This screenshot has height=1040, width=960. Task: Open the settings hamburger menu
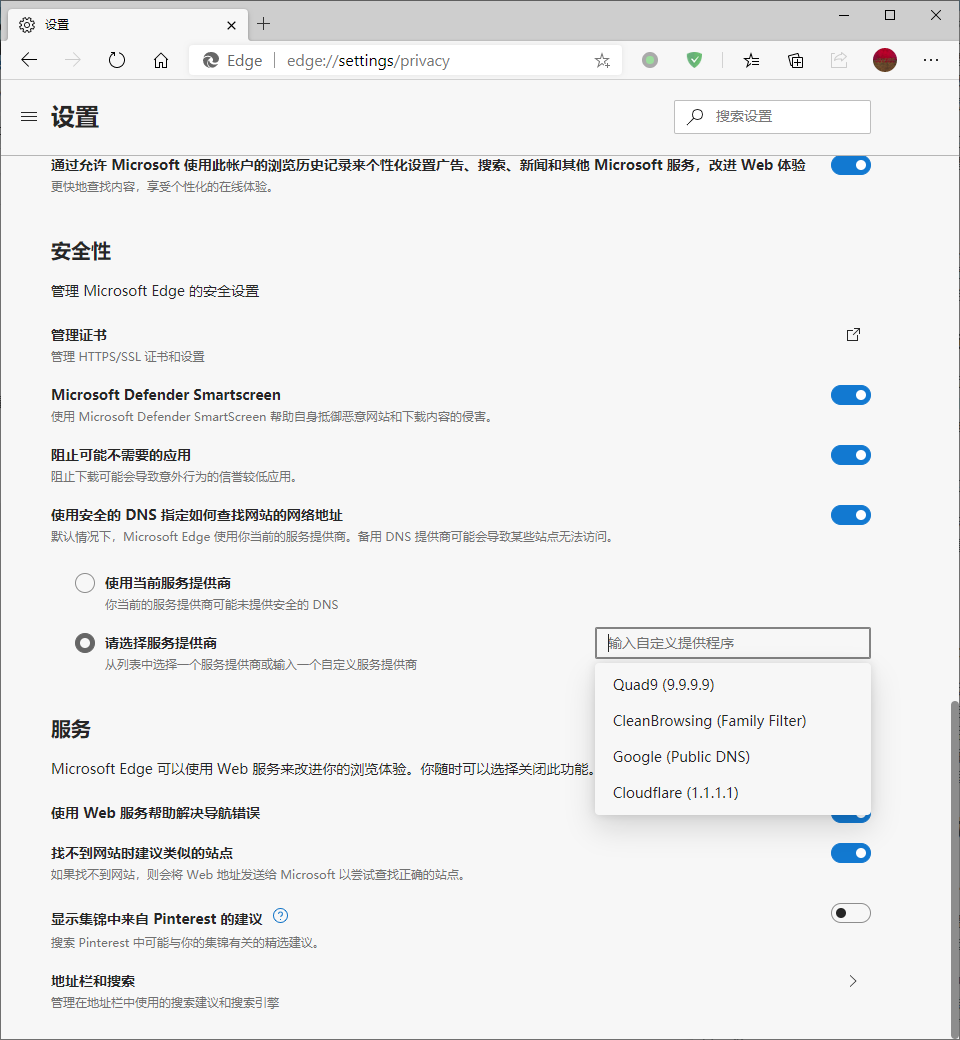(29, 117)
